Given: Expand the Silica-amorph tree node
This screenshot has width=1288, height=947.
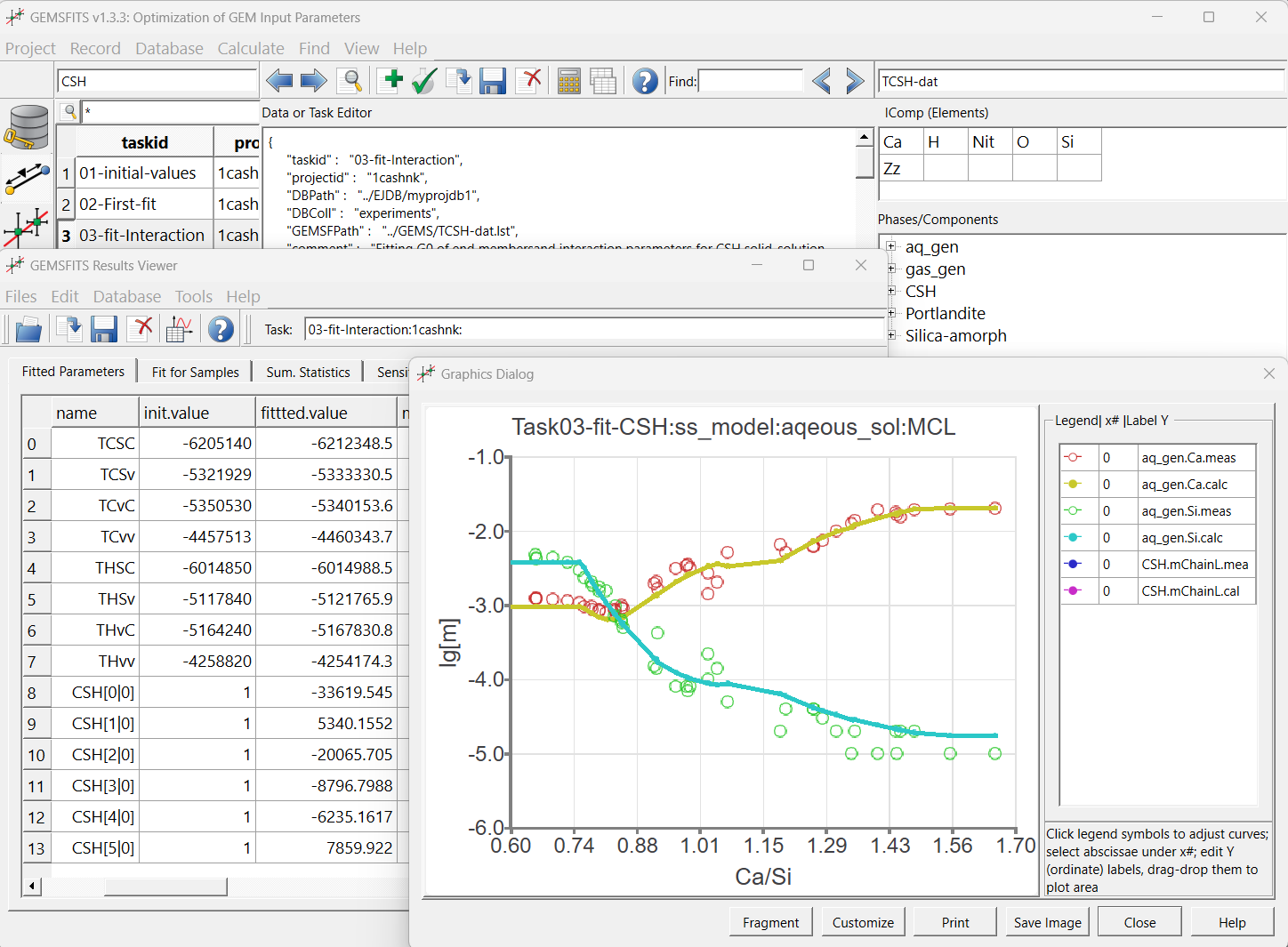Looking at the screenshot, I should click(x=891, y=335).
